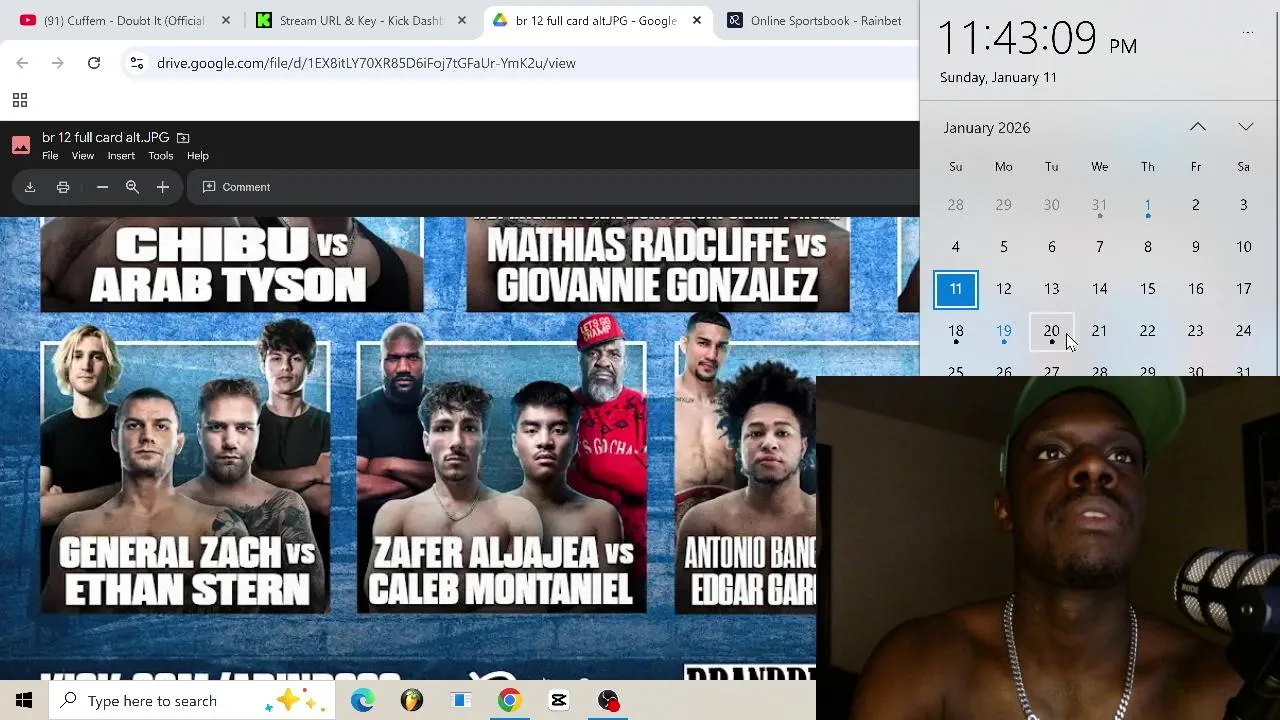Open Microsoft Edge from taskbar

pos(363,700)
